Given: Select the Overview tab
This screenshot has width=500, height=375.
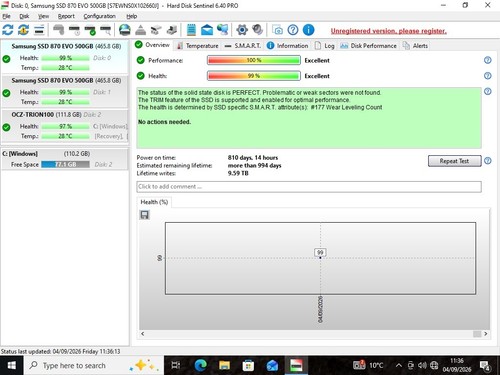Looking at the screenshot, I should [x=153, y=45].
